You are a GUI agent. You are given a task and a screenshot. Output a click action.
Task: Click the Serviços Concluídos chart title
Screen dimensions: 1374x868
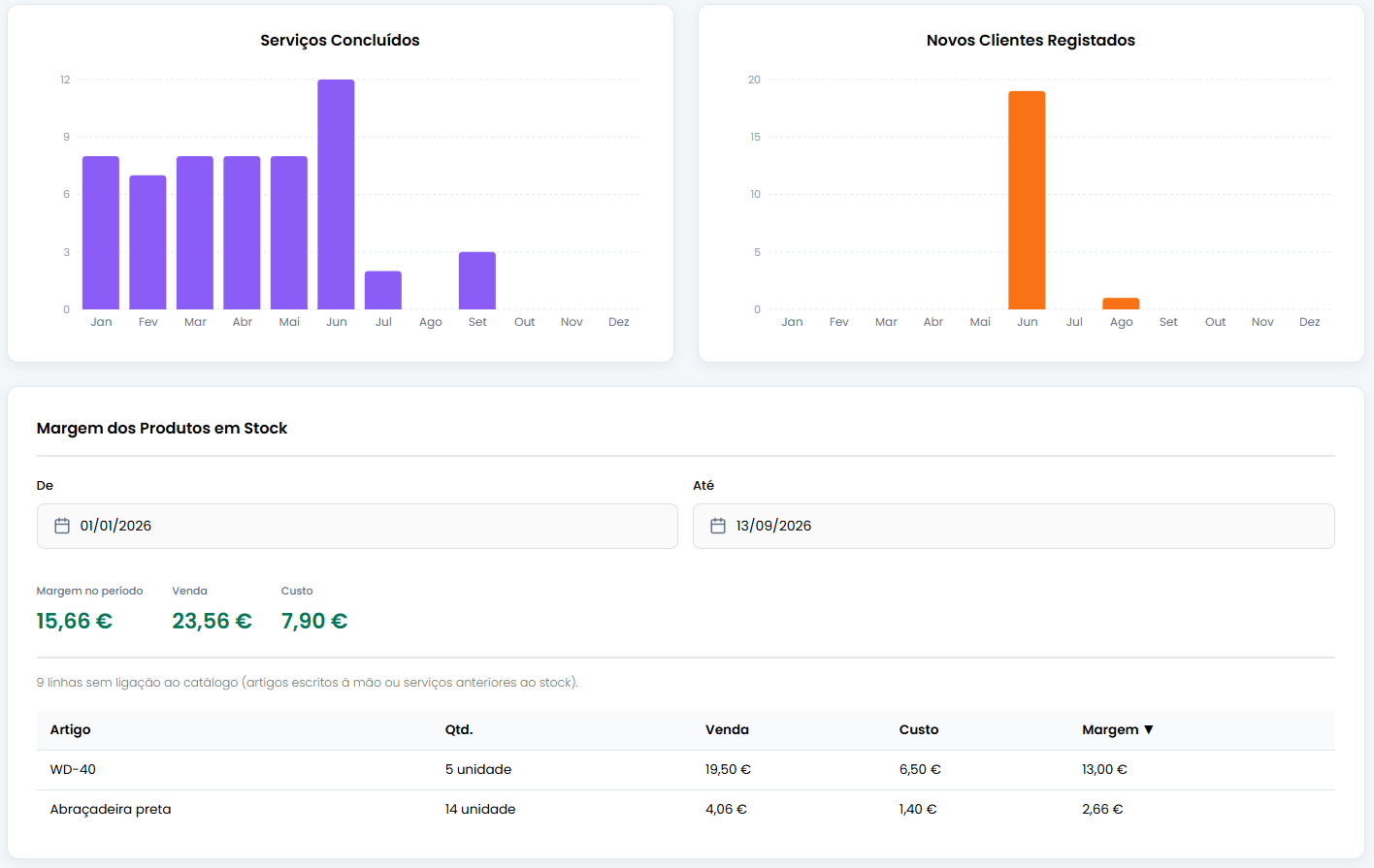coord(340,40)
